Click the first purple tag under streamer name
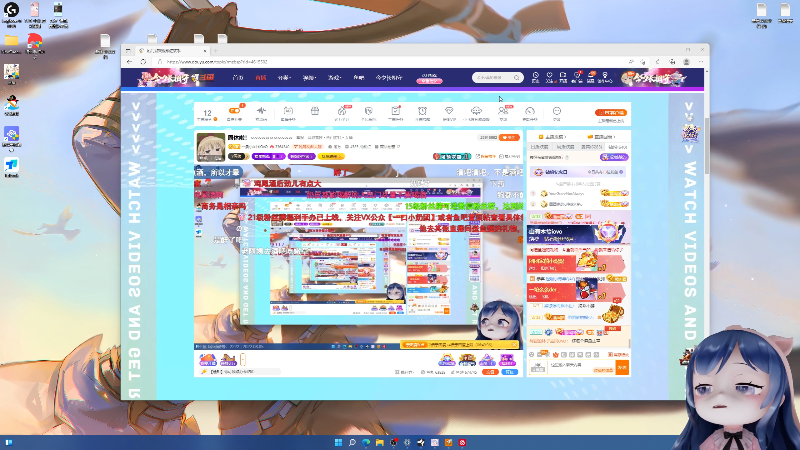 point(268,157)
